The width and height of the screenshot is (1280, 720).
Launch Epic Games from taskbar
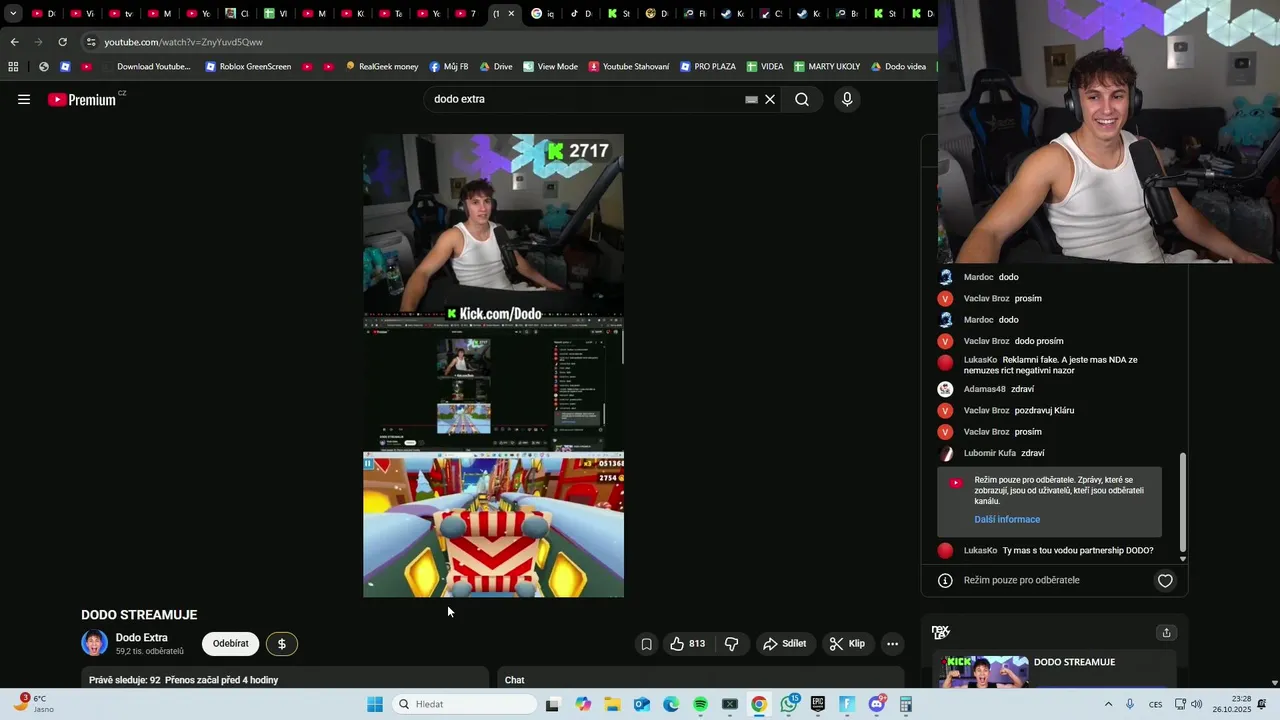[818, 704]
